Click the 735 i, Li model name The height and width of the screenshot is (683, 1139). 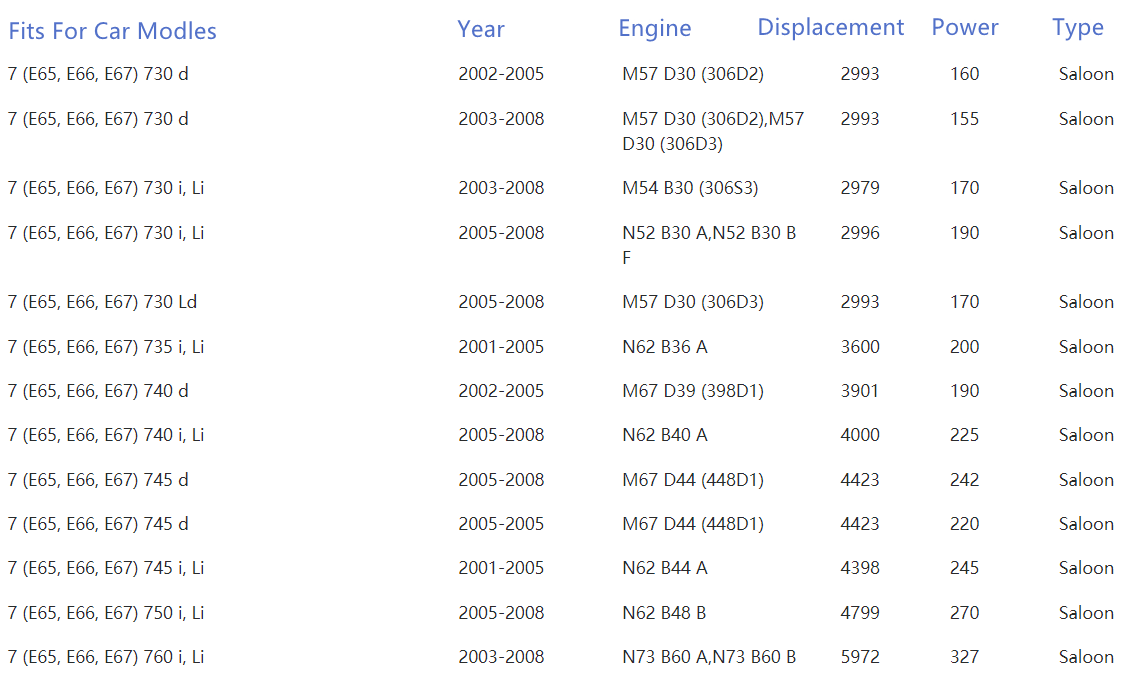(x=106, y=347)
